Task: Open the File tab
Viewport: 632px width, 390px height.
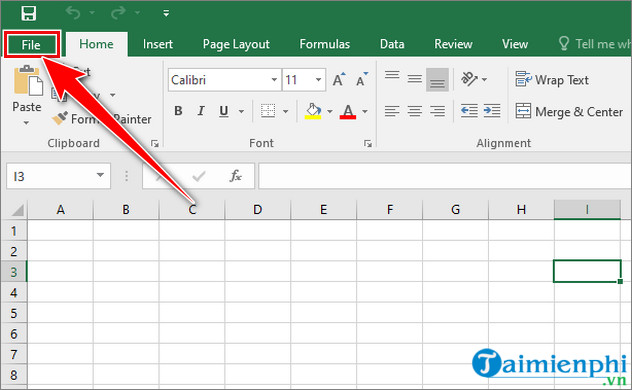Action: point(31,44)
